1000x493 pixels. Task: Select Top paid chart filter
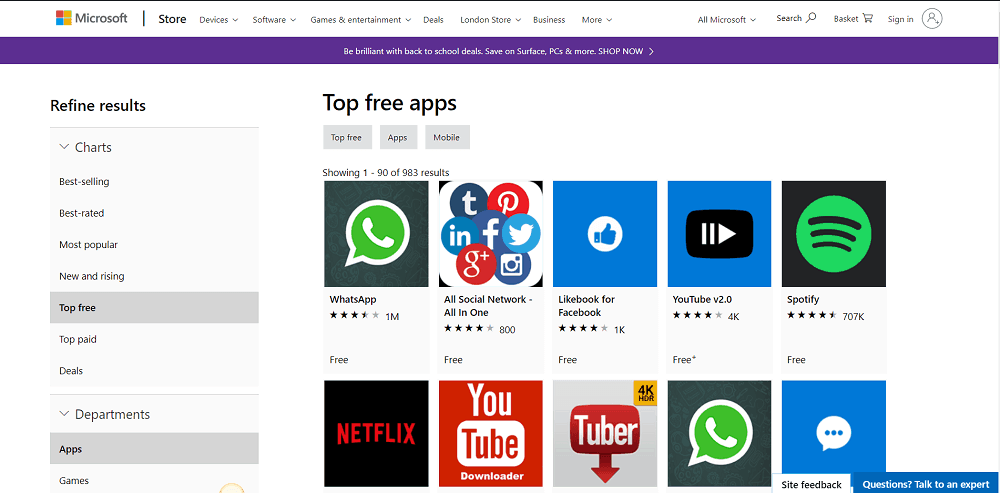(154, 339)
